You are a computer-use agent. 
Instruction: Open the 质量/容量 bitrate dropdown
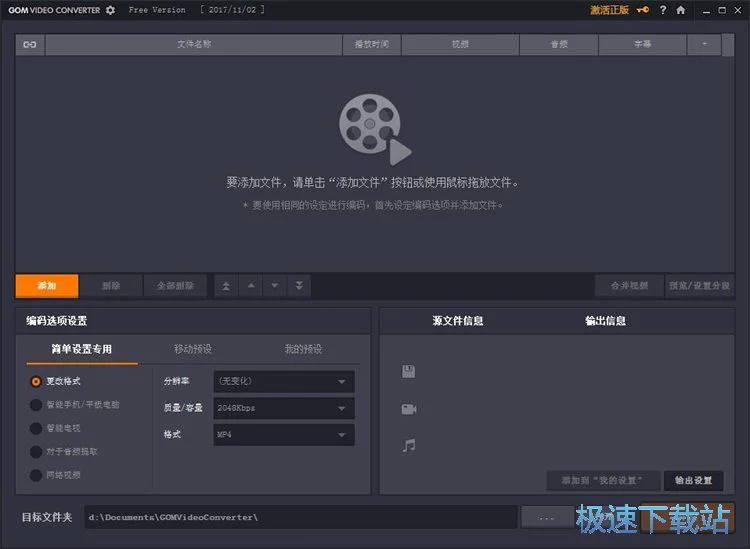point(284,408)
